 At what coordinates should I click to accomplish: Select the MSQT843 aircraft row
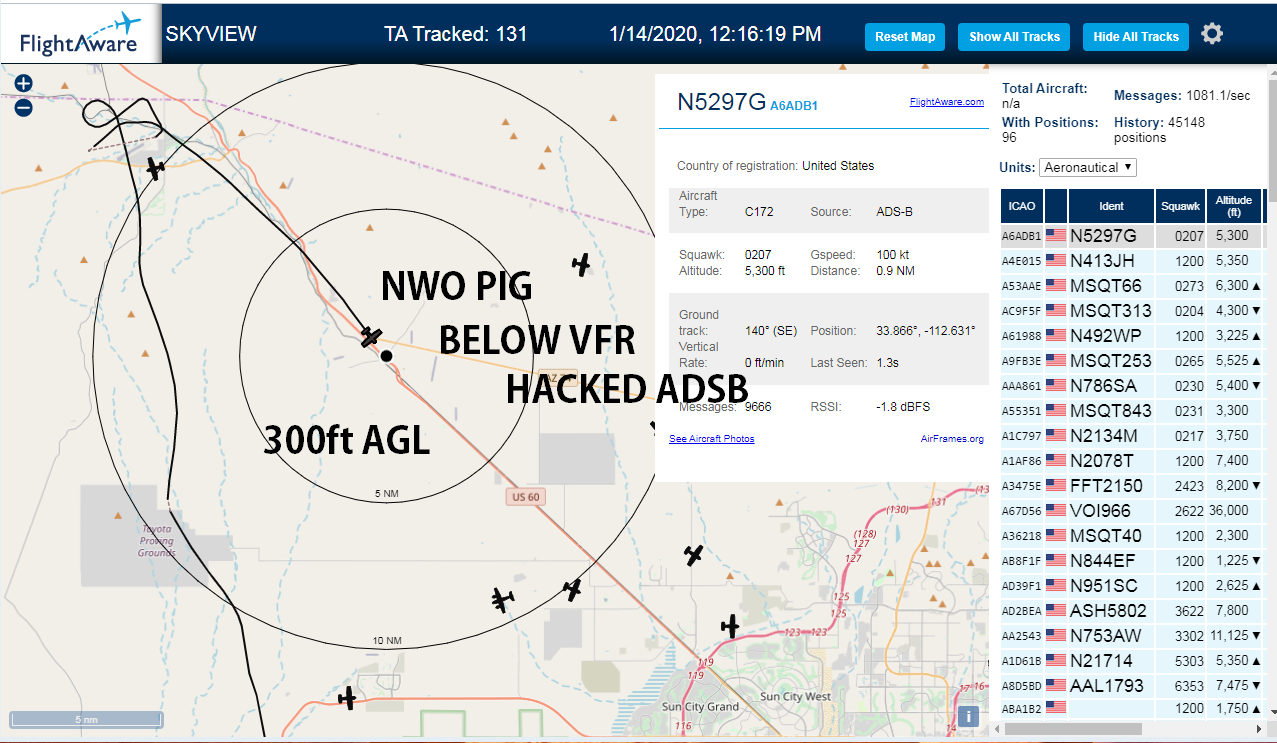coord(1132,411)
